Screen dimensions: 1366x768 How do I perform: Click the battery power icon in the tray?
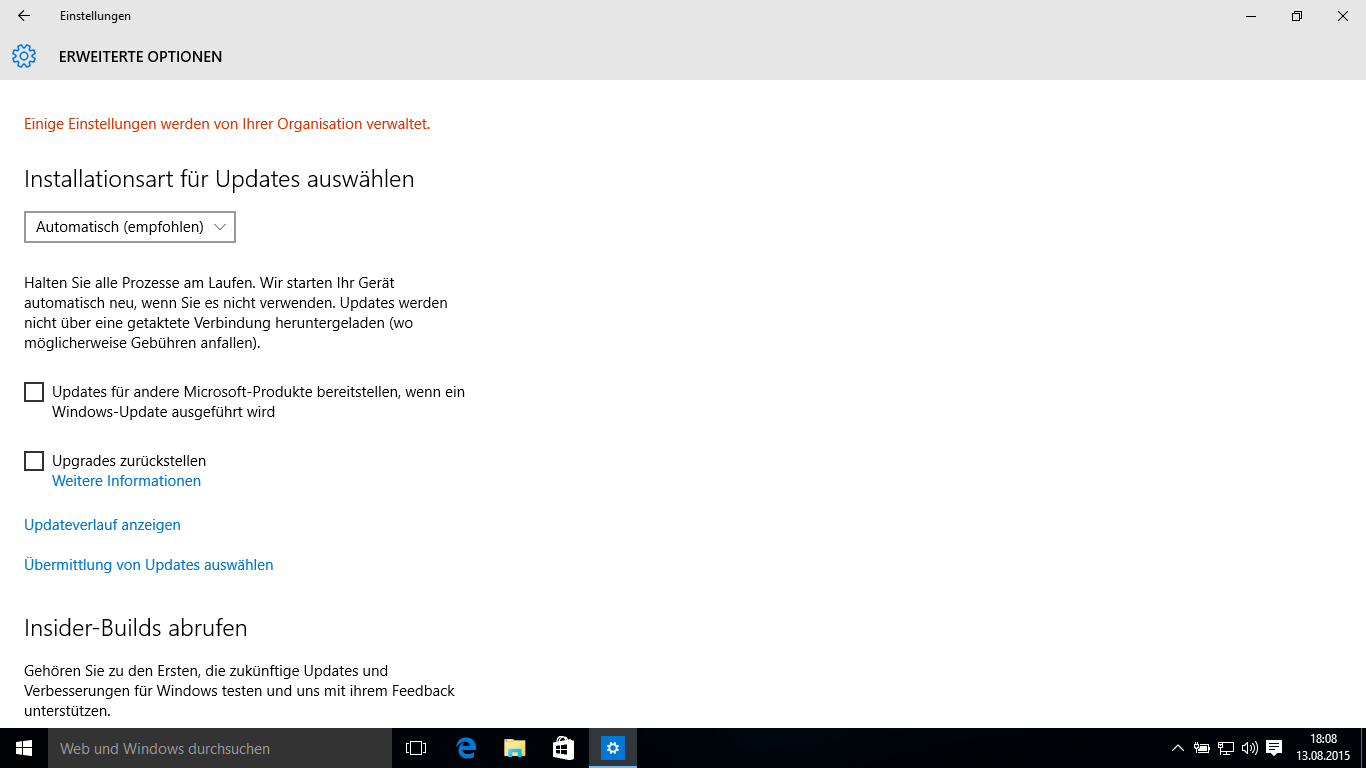[1202, 748]
